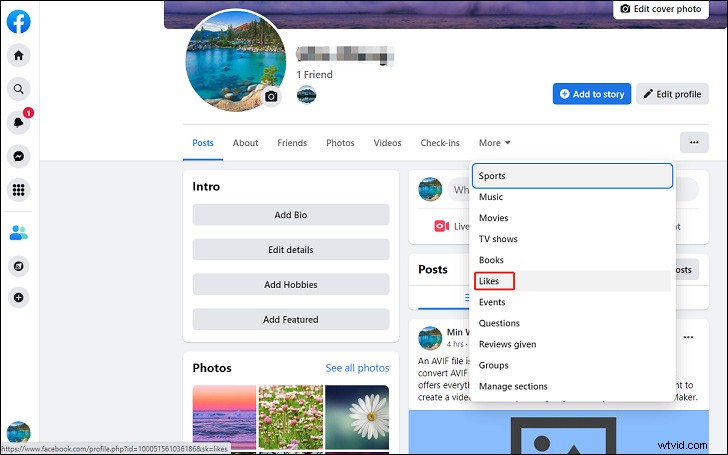Open the white daisy photo thumbnail
The width and height of the screenshot is (728, 455).
(x=357, y=418)
